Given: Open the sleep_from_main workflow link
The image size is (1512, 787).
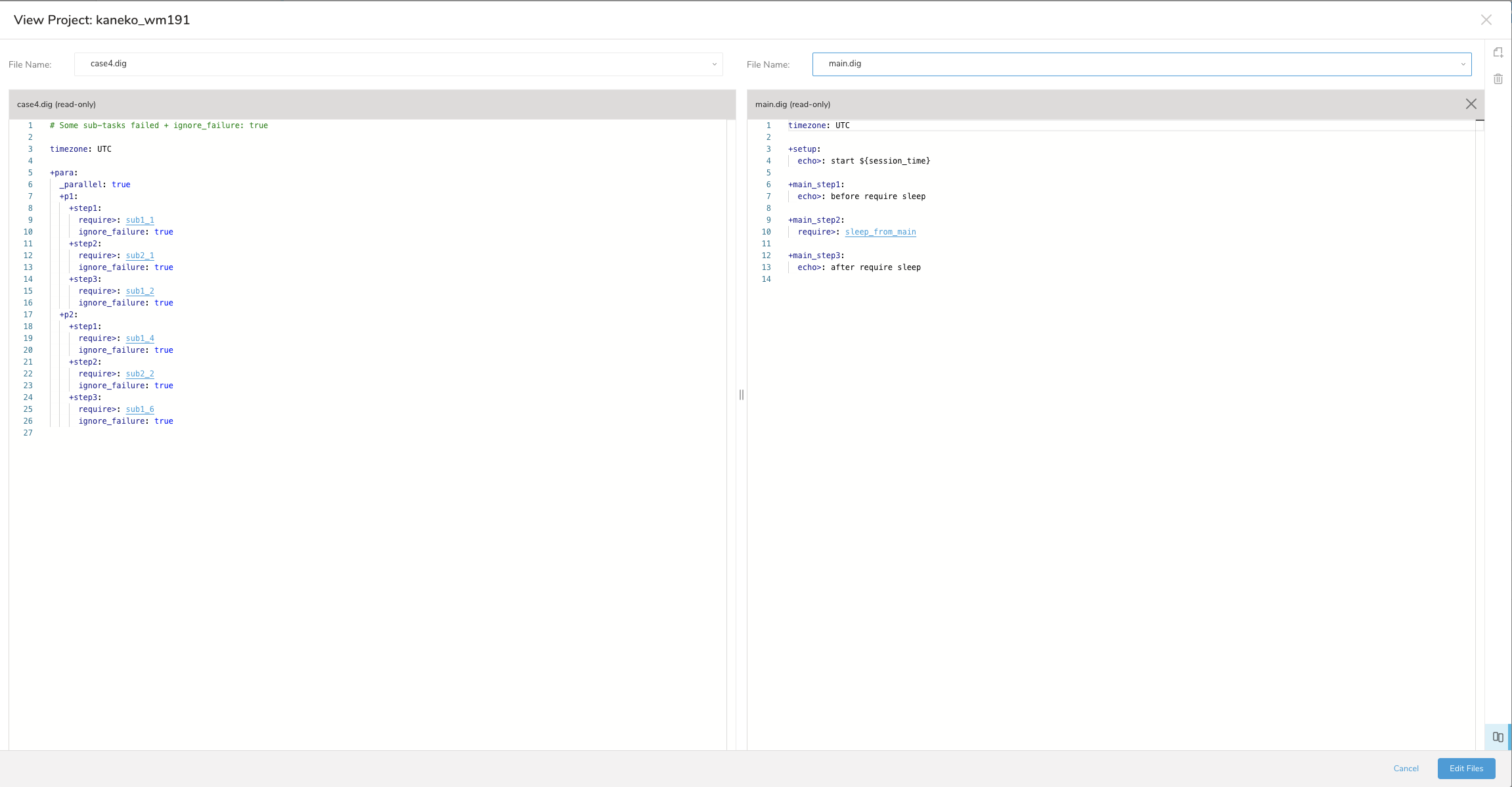Looking at the screenshot, I should click(x=880, y=232).
